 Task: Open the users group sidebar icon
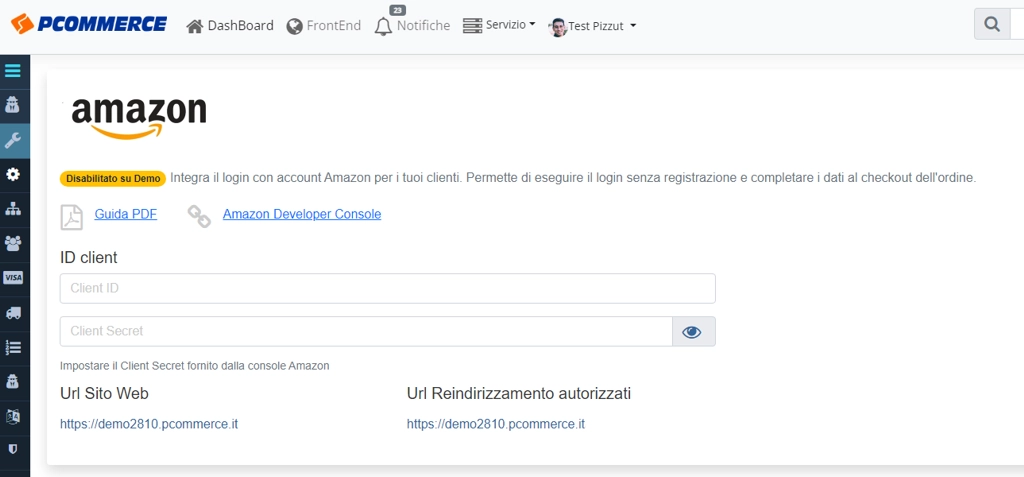(x=13, y=244)
